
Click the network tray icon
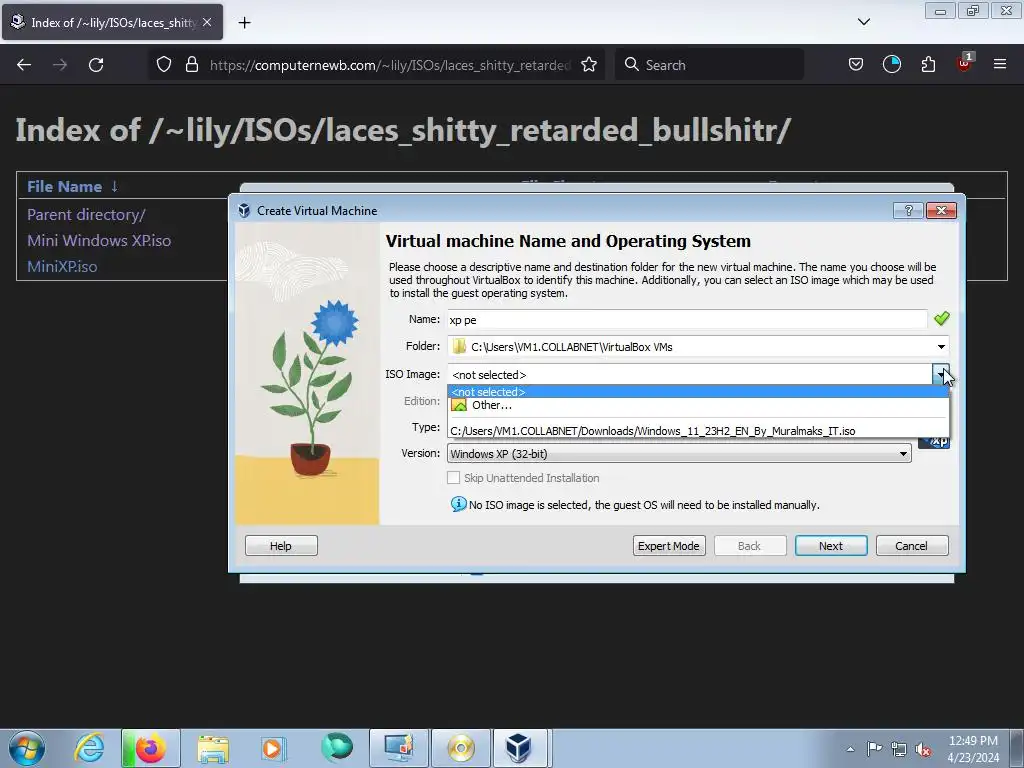coord(899,749)
